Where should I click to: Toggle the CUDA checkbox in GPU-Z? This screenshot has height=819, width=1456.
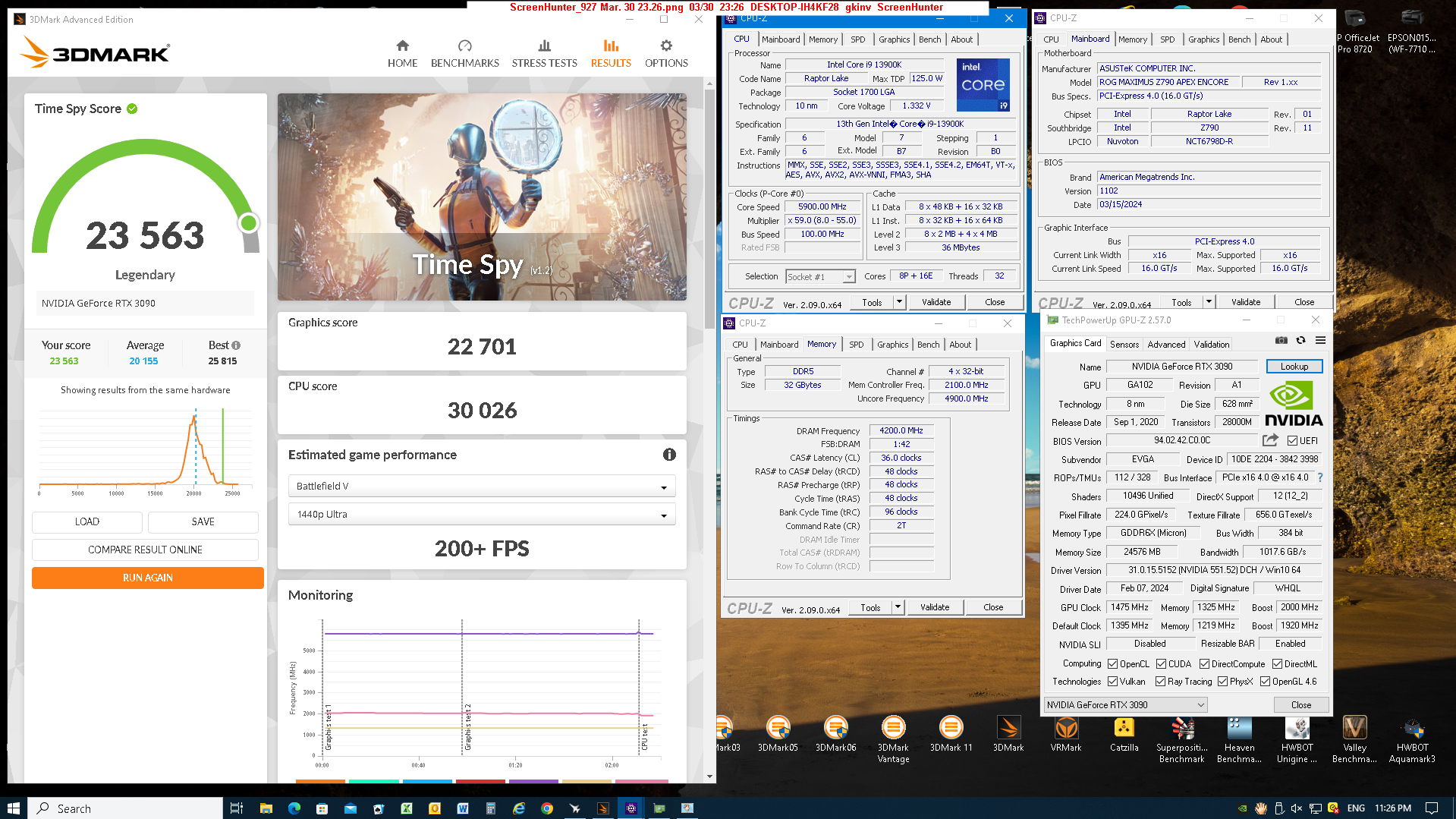point(1161,664)
